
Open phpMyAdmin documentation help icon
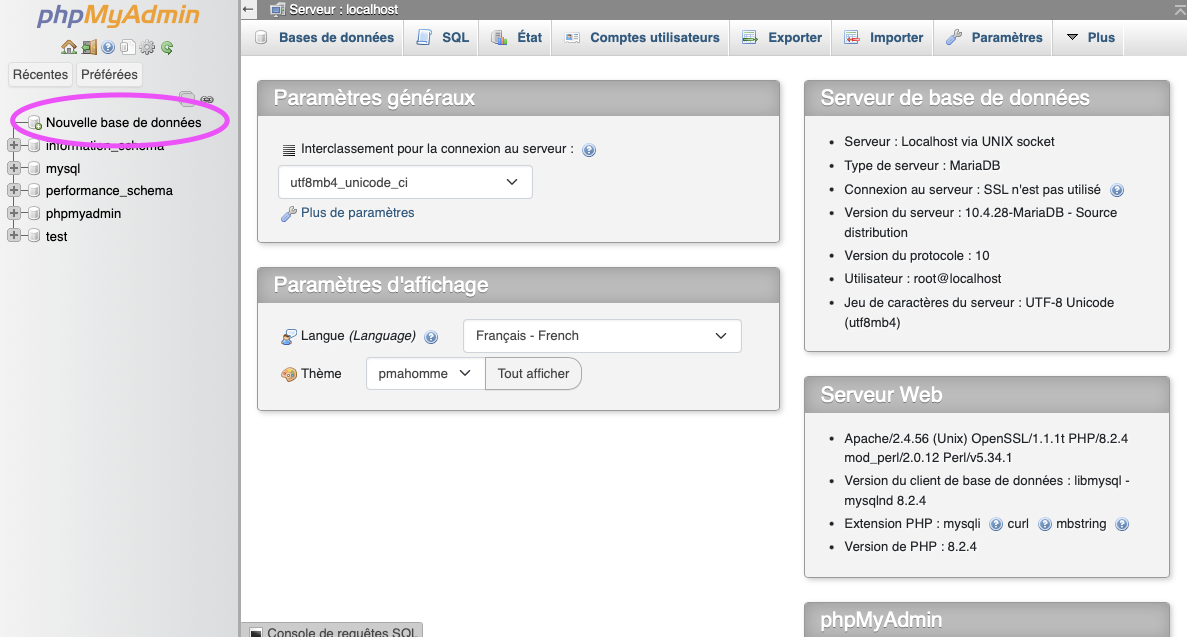click(x=108, y=47)
